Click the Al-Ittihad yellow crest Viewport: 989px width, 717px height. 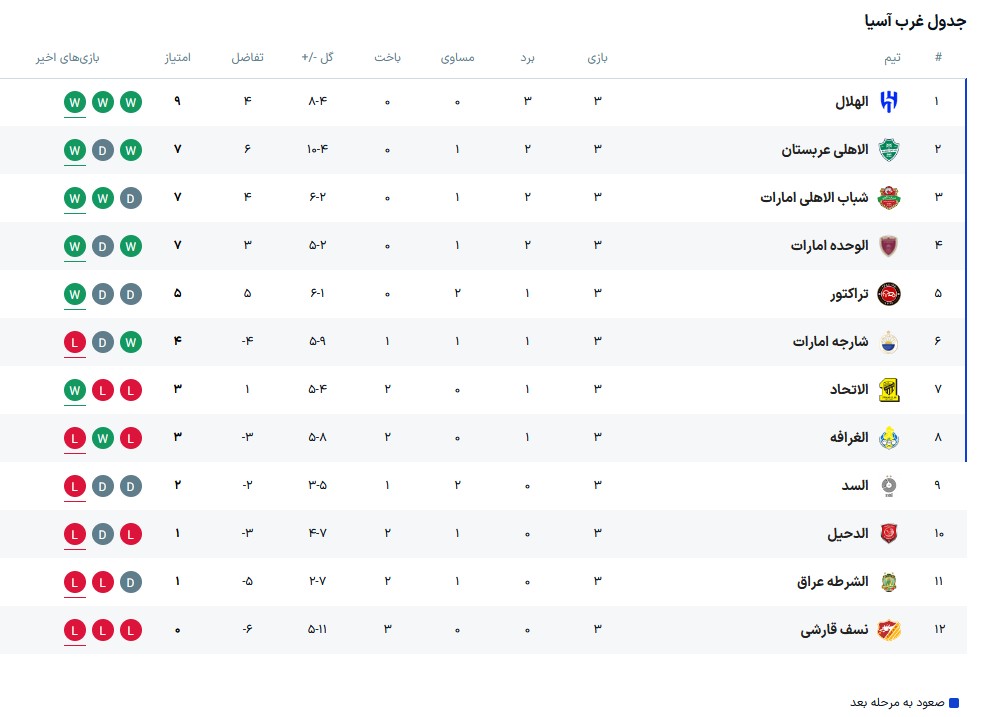point(889,390)
